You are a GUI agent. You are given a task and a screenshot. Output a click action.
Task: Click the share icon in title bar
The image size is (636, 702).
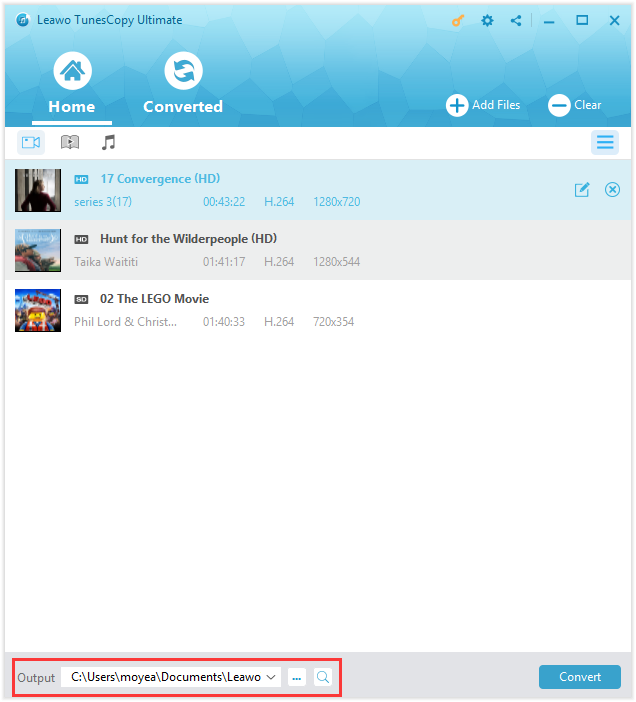[x=516, y=21]
